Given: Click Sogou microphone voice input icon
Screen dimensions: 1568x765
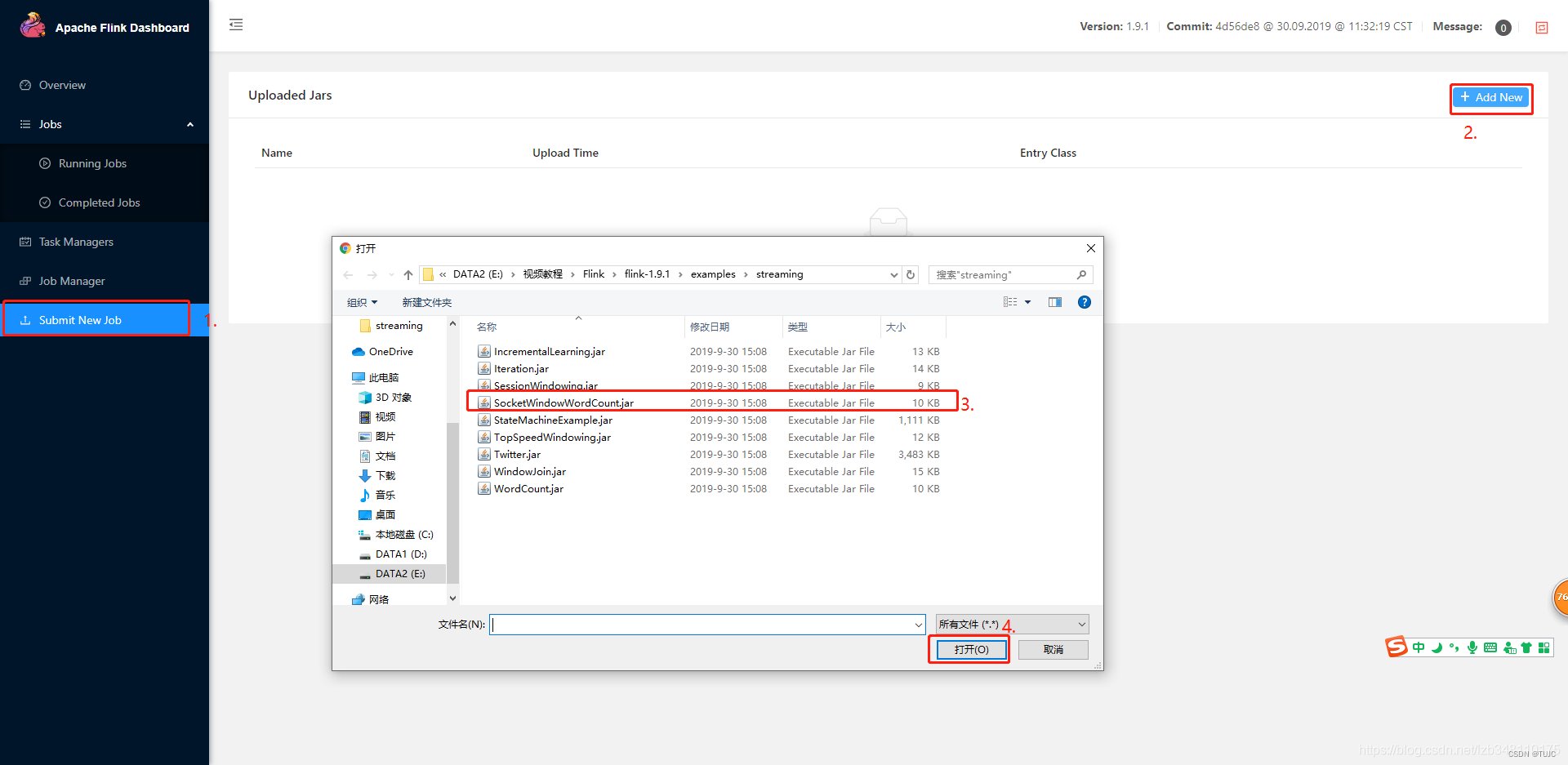Looking at the screenshot, I should point(1472,647).
